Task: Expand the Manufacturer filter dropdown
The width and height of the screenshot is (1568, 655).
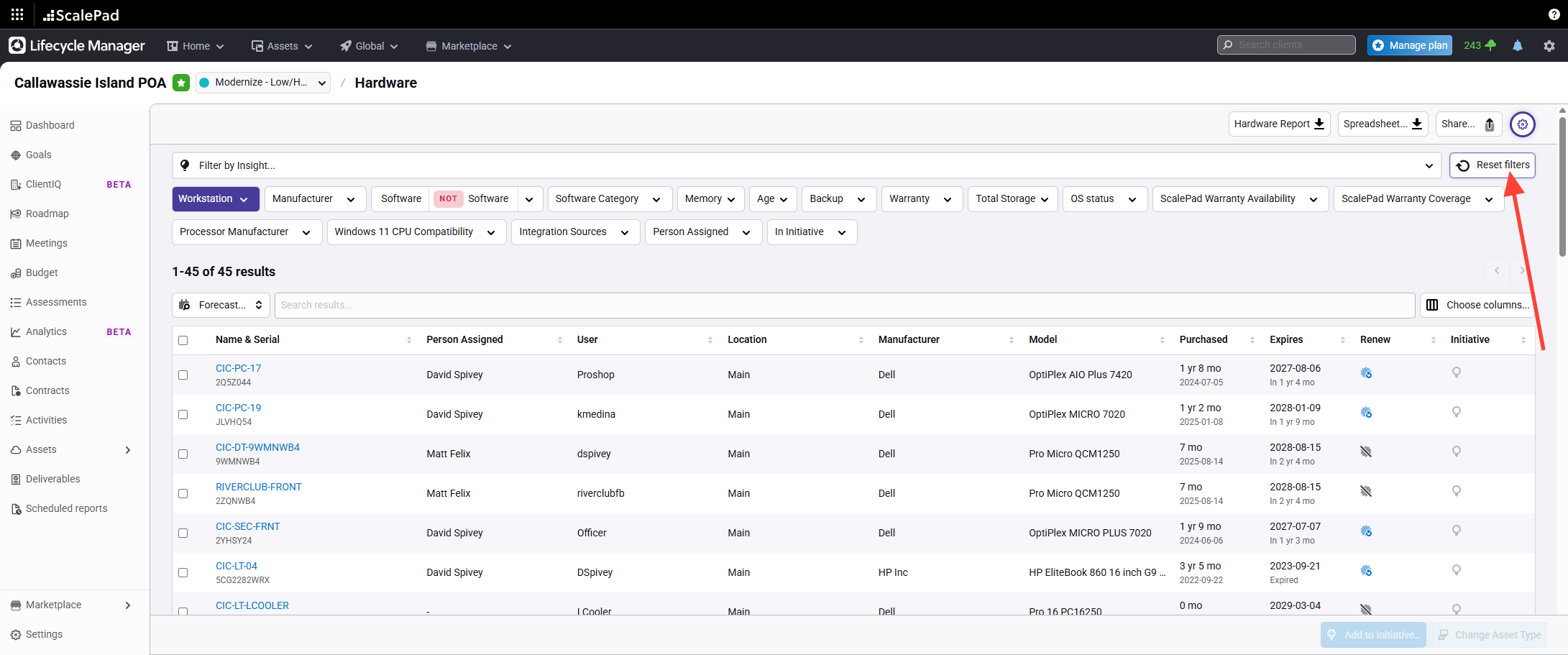Action: 315,199
